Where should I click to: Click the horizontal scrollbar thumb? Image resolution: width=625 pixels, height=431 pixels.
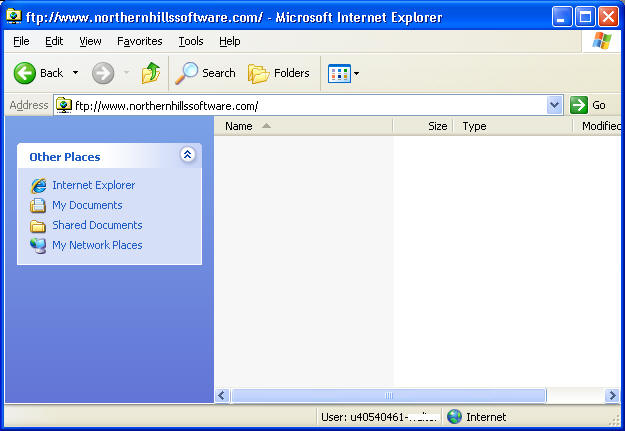(388, 396)
